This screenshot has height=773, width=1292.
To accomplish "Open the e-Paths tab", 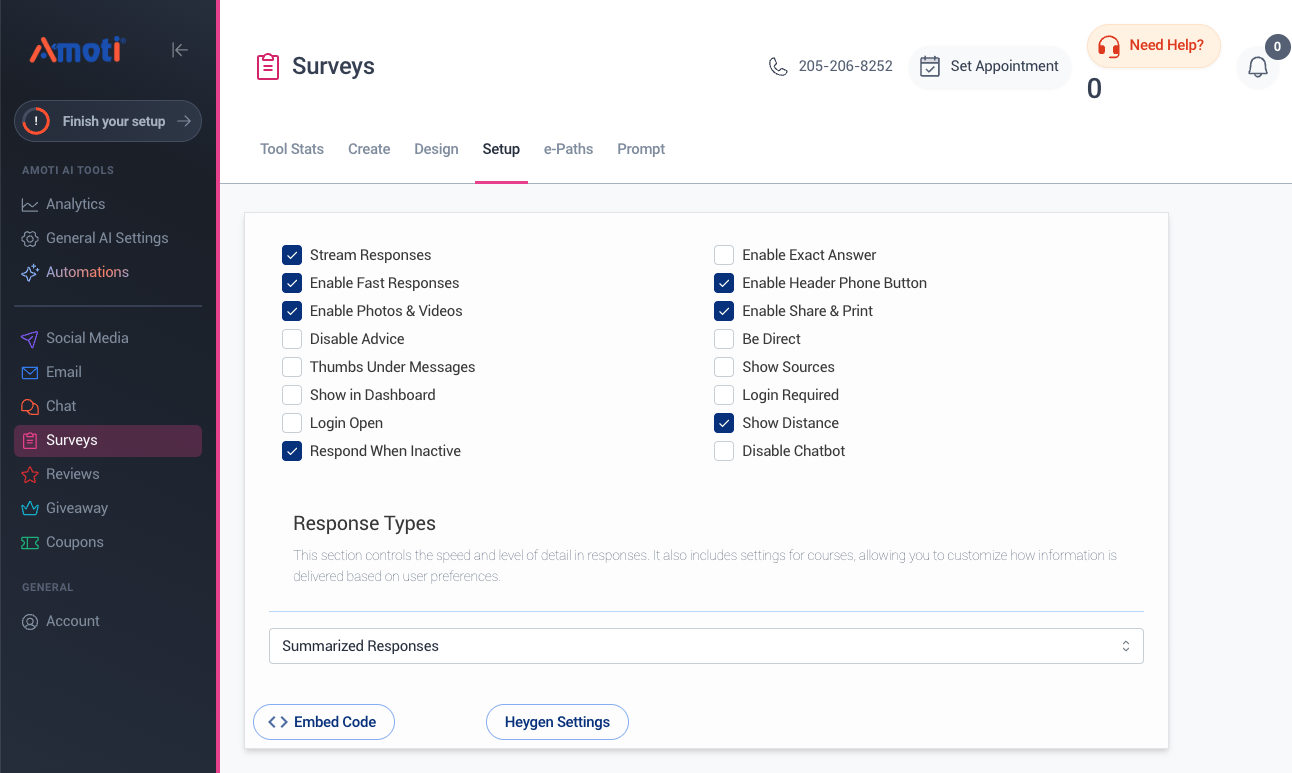I will click(x=568, y=149).
